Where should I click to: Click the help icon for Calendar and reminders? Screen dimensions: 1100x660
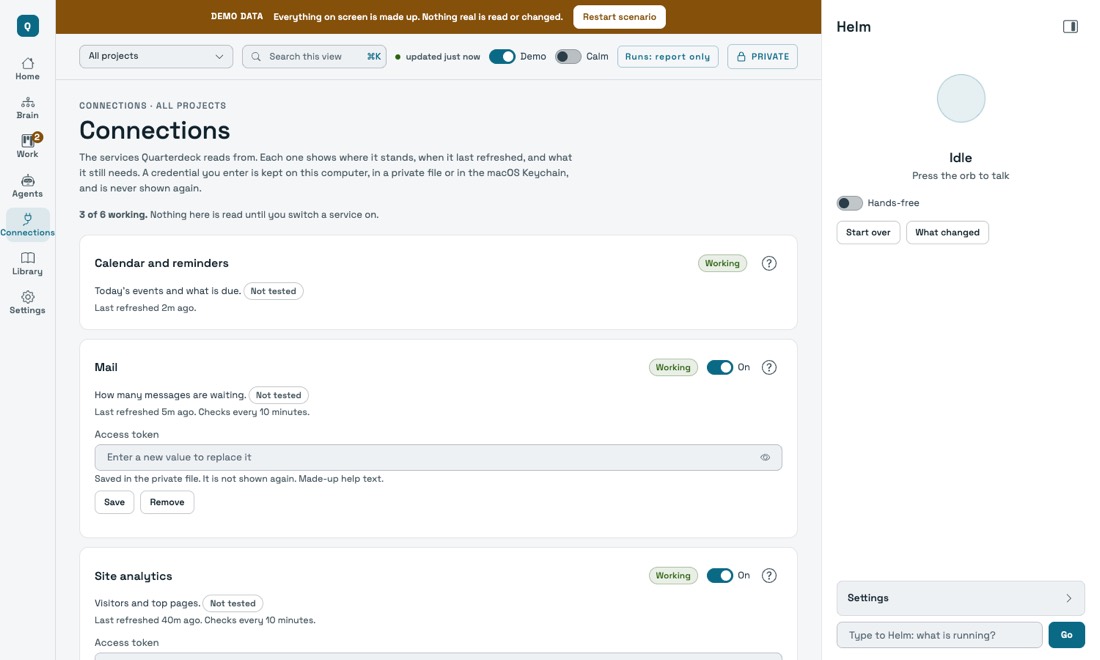(769, 263)
